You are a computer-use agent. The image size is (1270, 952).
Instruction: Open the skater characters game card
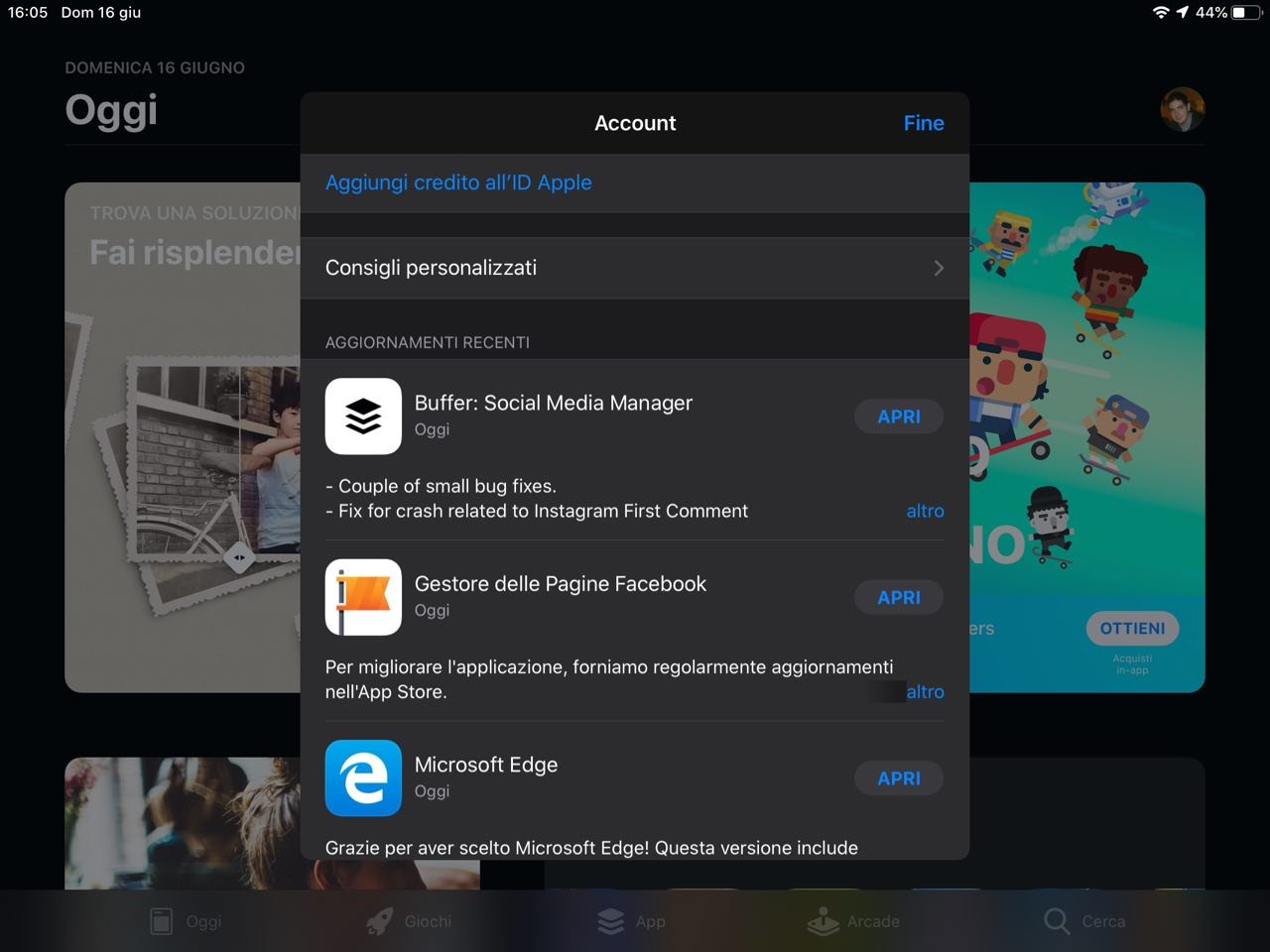[1087, 437]
